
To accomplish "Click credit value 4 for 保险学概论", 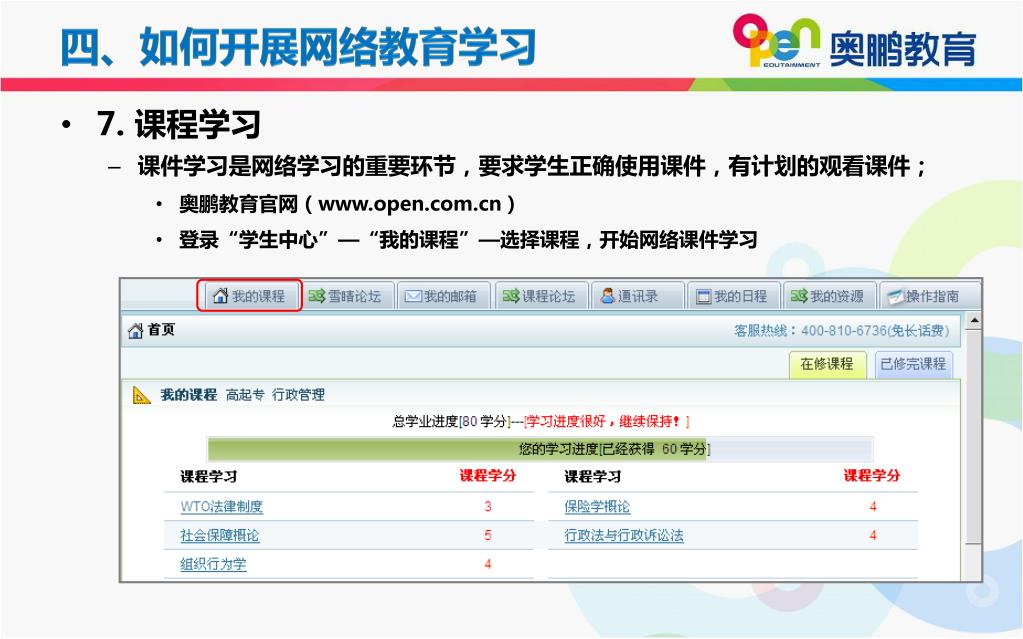I will [872, 507].
